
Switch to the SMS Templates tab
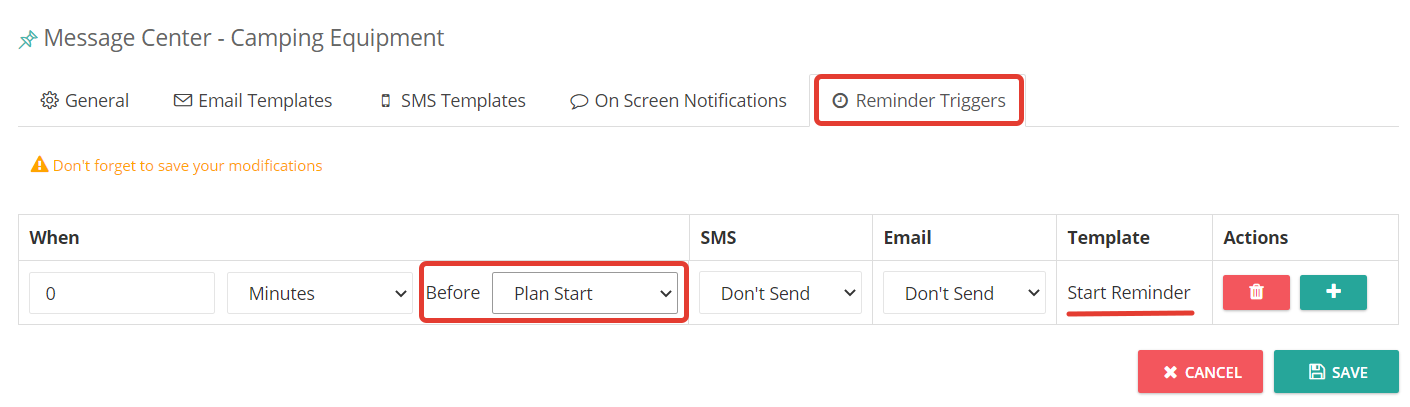point(453,101)
